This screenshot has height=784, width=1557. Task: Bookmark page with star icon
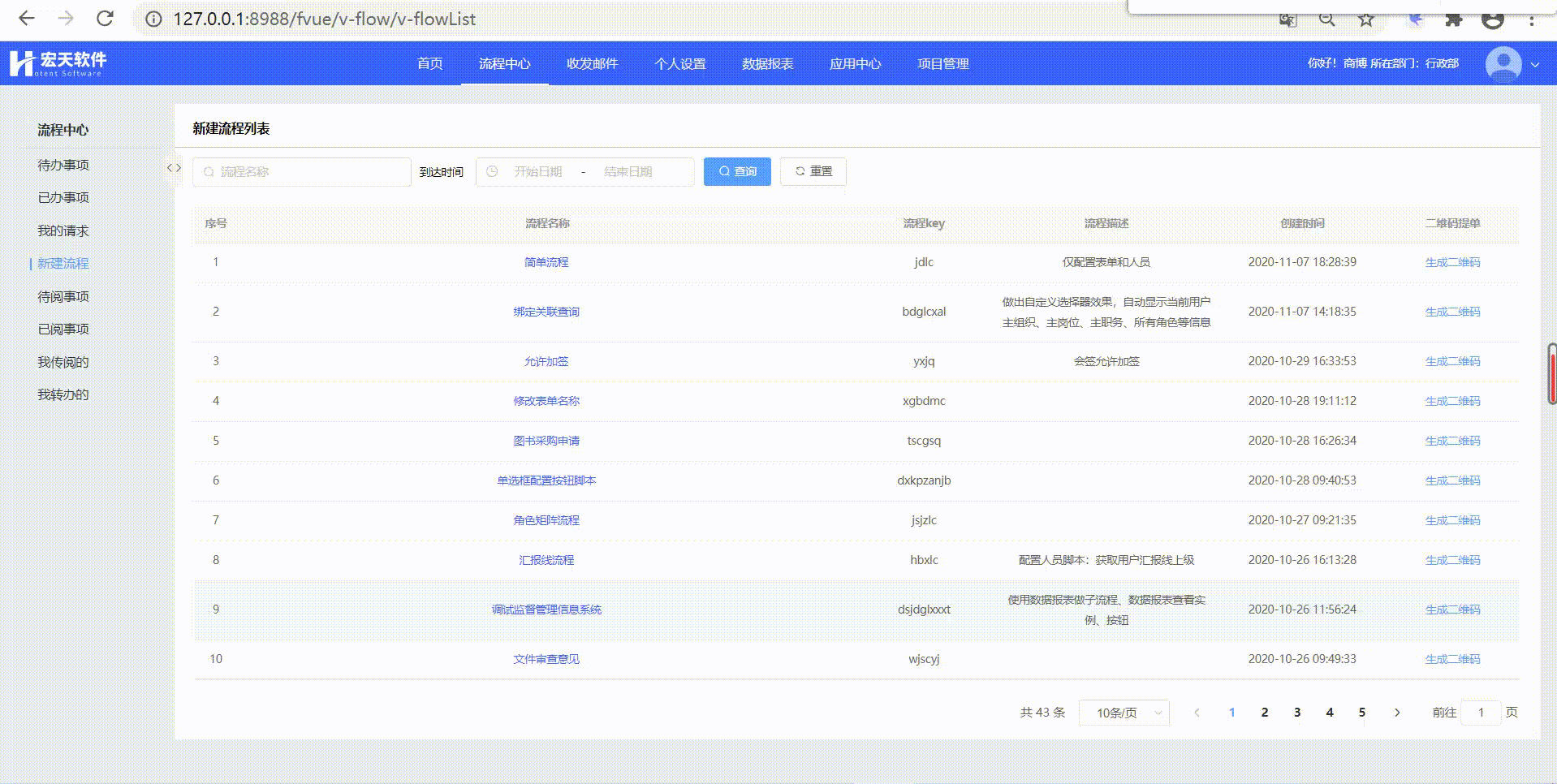(1366, 19)
